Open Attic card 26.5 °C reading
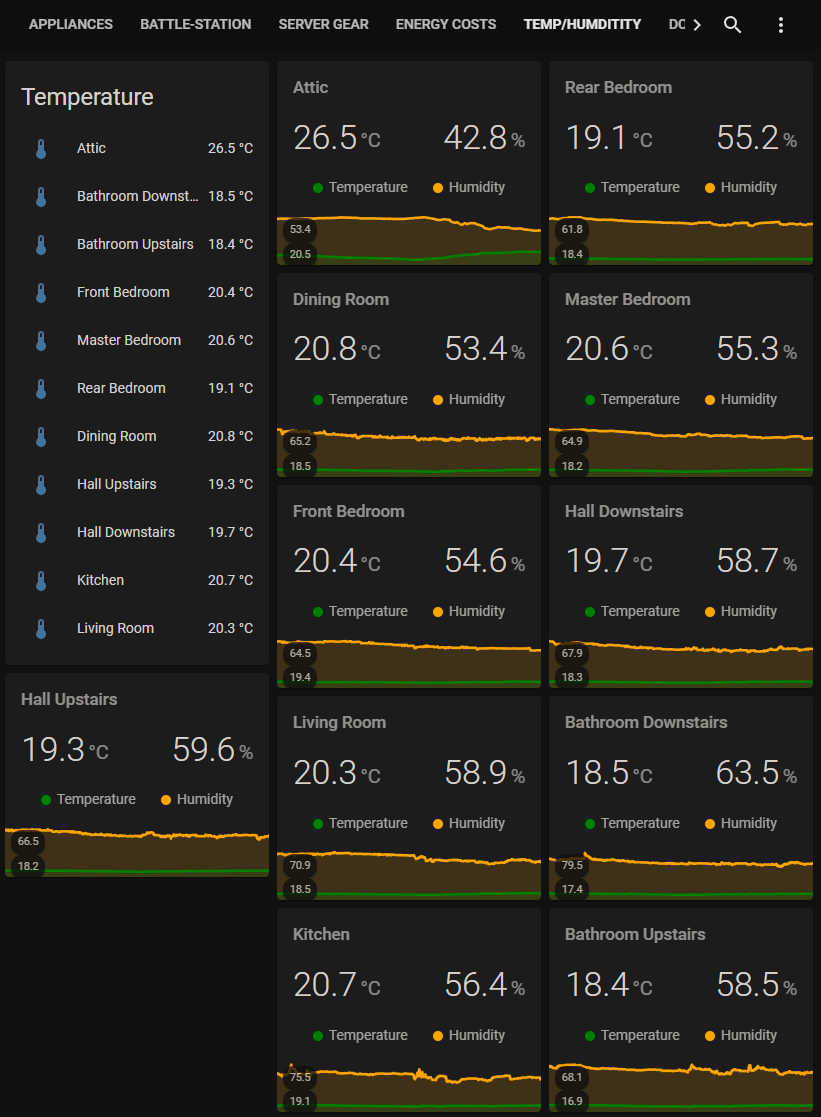This screenshot has height=1117, width=821. (337, 138)
